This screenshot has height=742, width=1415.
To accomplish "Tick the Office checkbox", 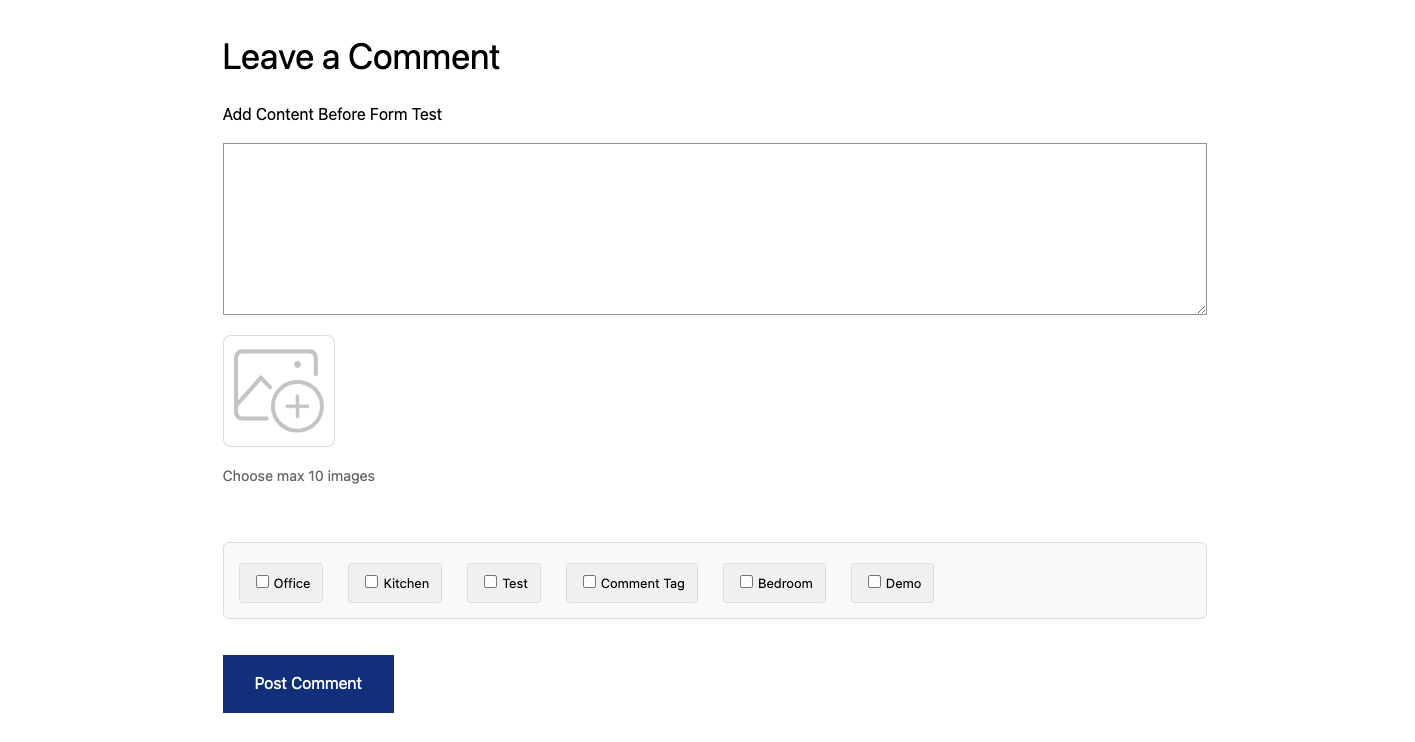I will click(262, 582).
